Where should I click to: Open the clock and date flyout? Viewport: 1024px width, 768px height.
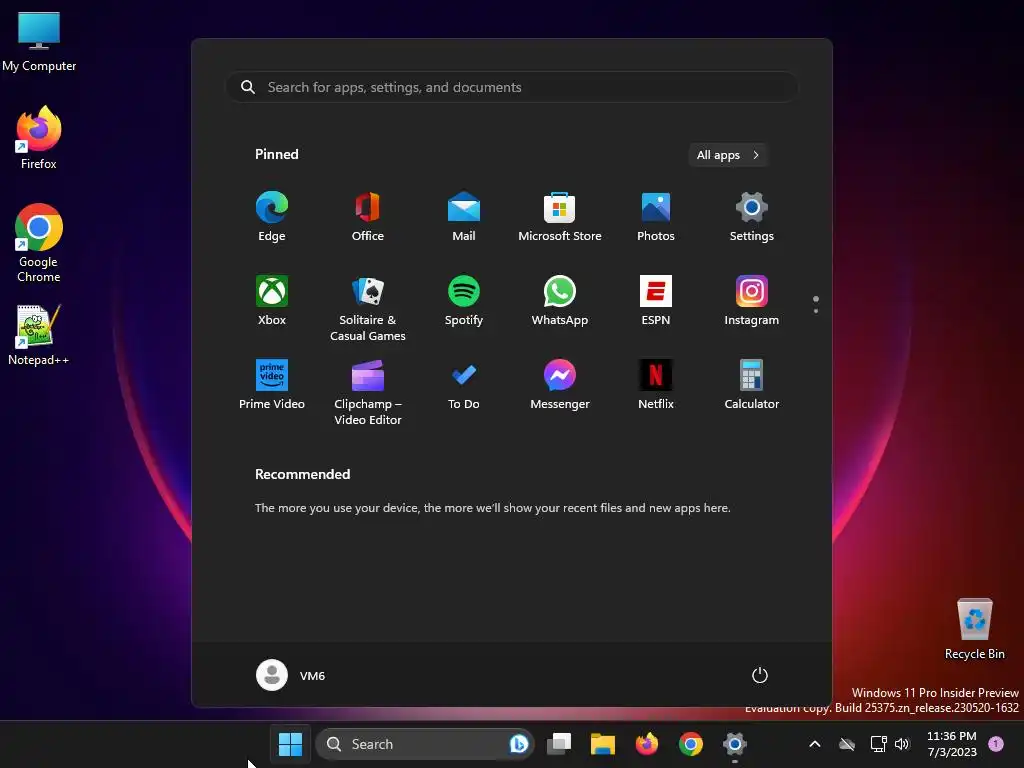pos(952,744)
